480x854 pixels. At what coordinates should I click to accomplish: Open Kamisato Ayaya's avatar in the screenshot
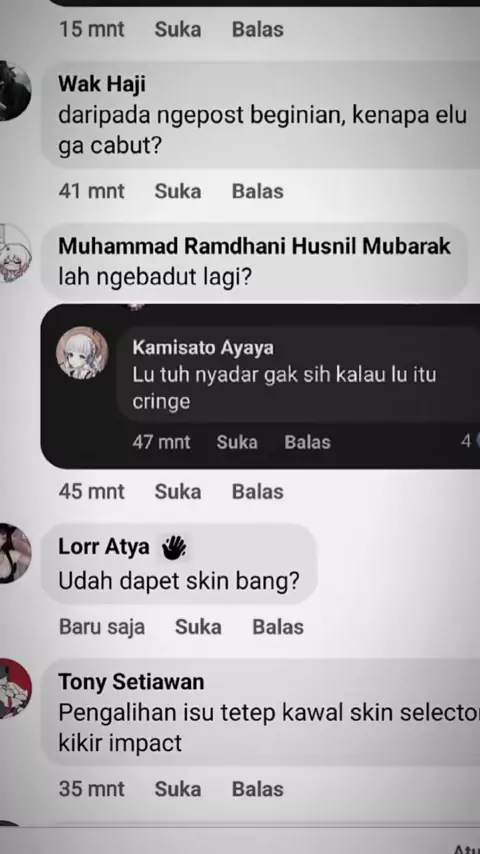(82, 352)
